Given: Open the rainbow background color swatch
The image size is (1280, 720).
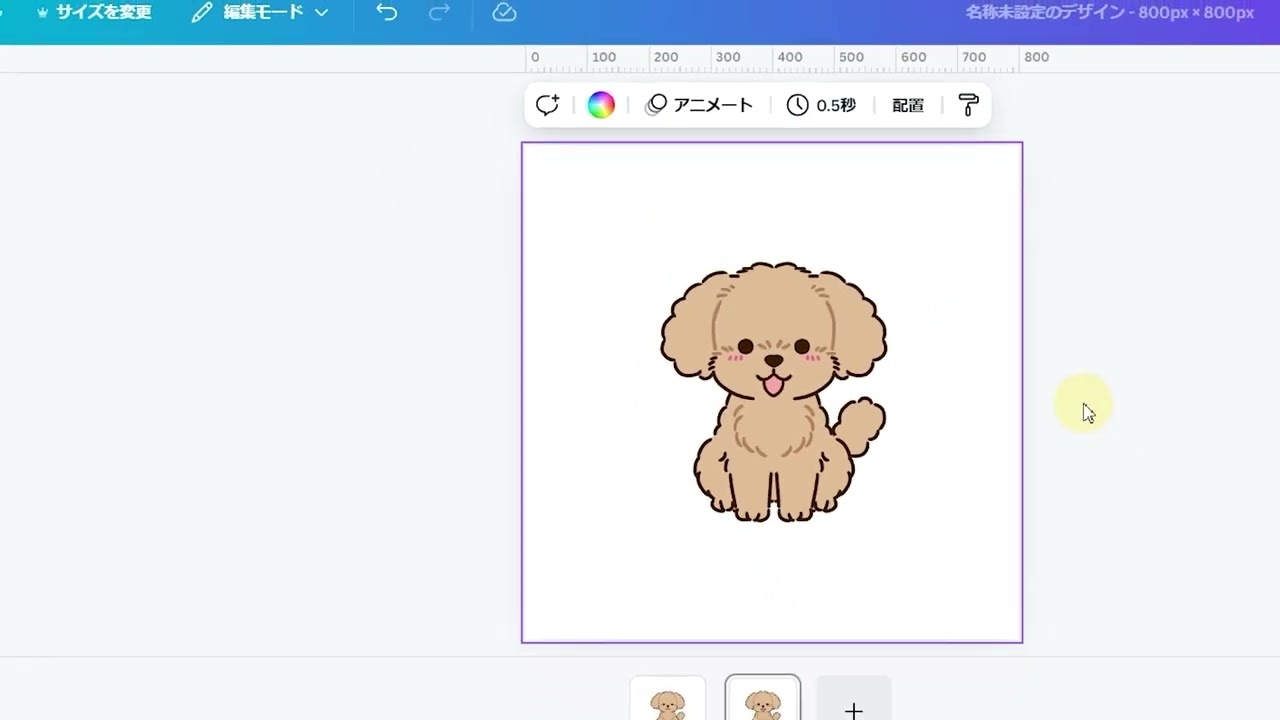Looking at the screenshot, I should tap(601, 105).
